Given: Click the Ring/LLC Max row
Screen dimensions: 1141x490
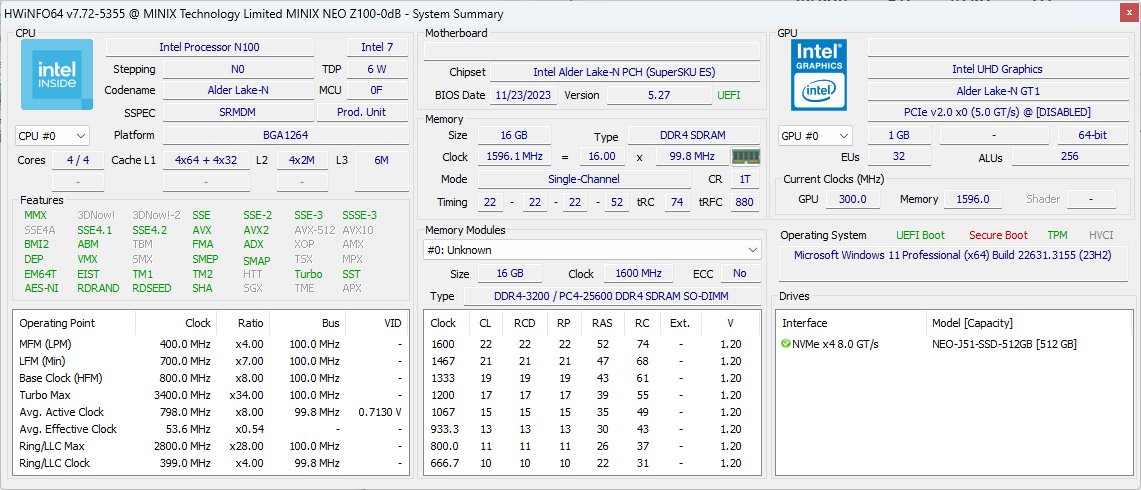Looking at the screenshot, I should (211, 446).
